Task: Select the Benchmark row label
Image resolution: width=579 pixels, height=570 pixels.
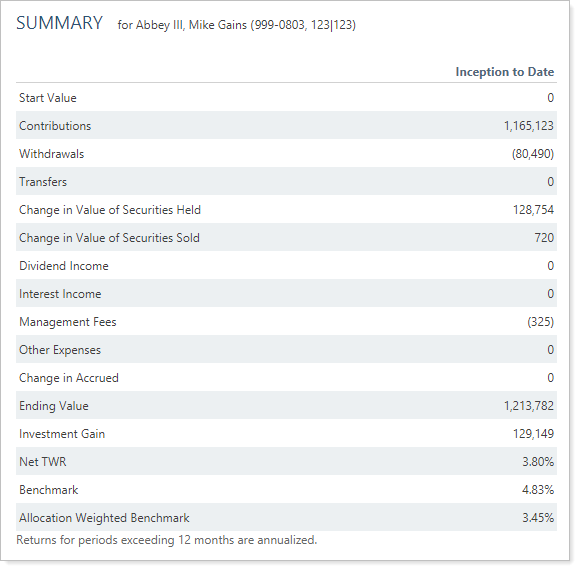Action: pos(48,490)
